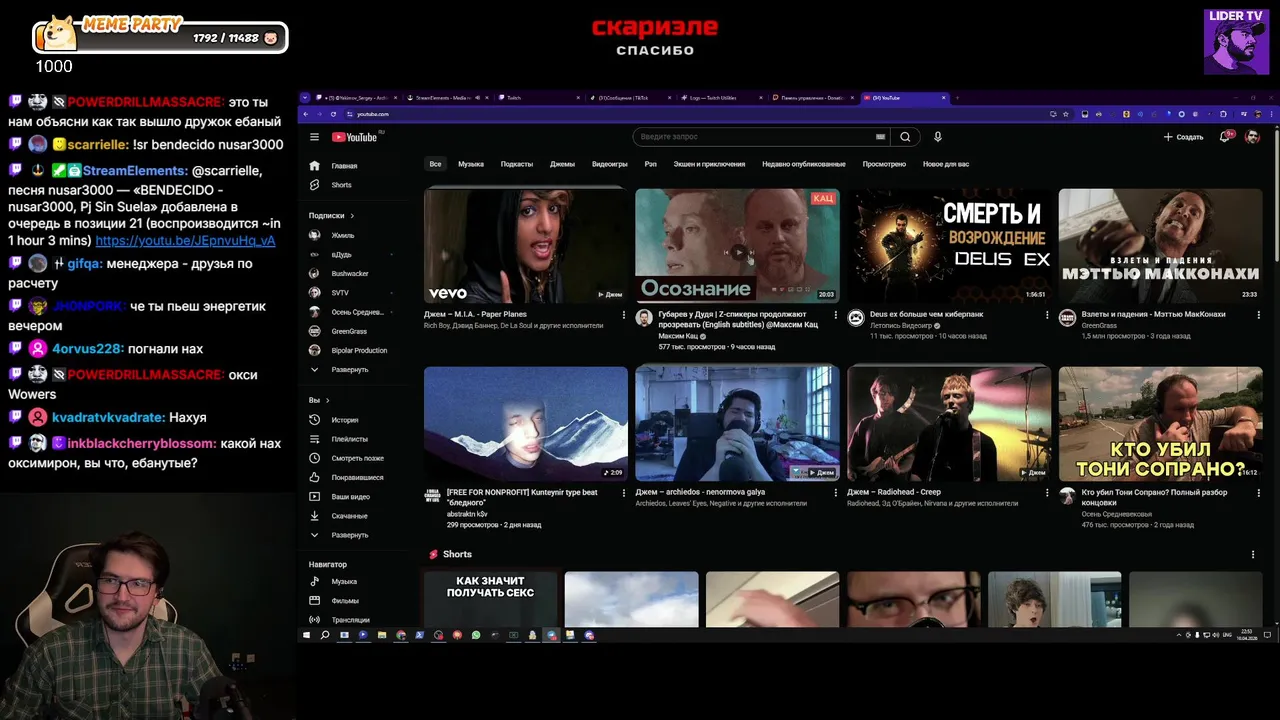Open История in the sidebar
This screenshot has height=720, width=1280.
click(x=345, y=420)
